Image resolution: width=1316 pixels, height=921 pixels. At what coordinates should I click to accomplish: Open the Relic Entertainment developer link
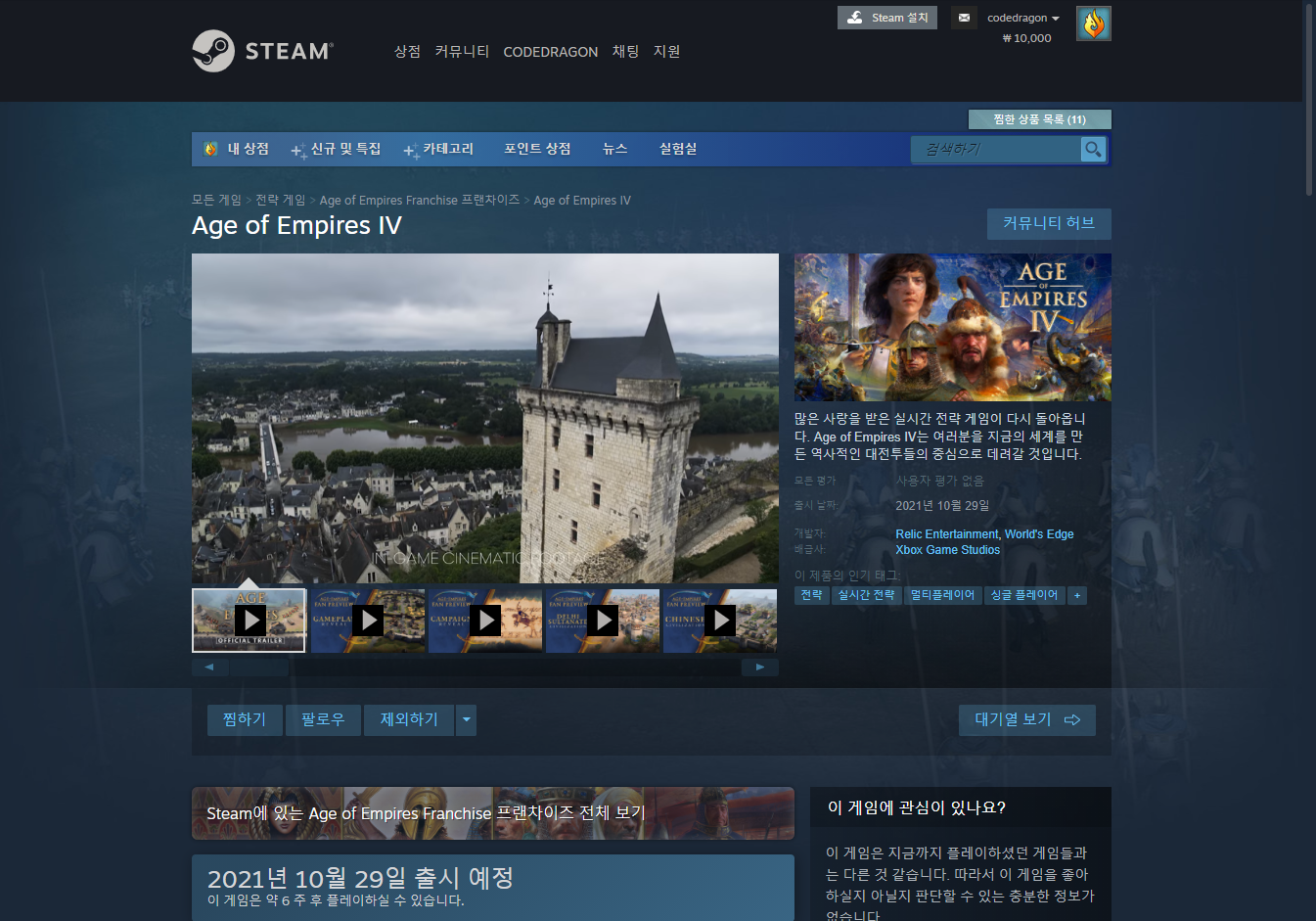tap(947, 534)
